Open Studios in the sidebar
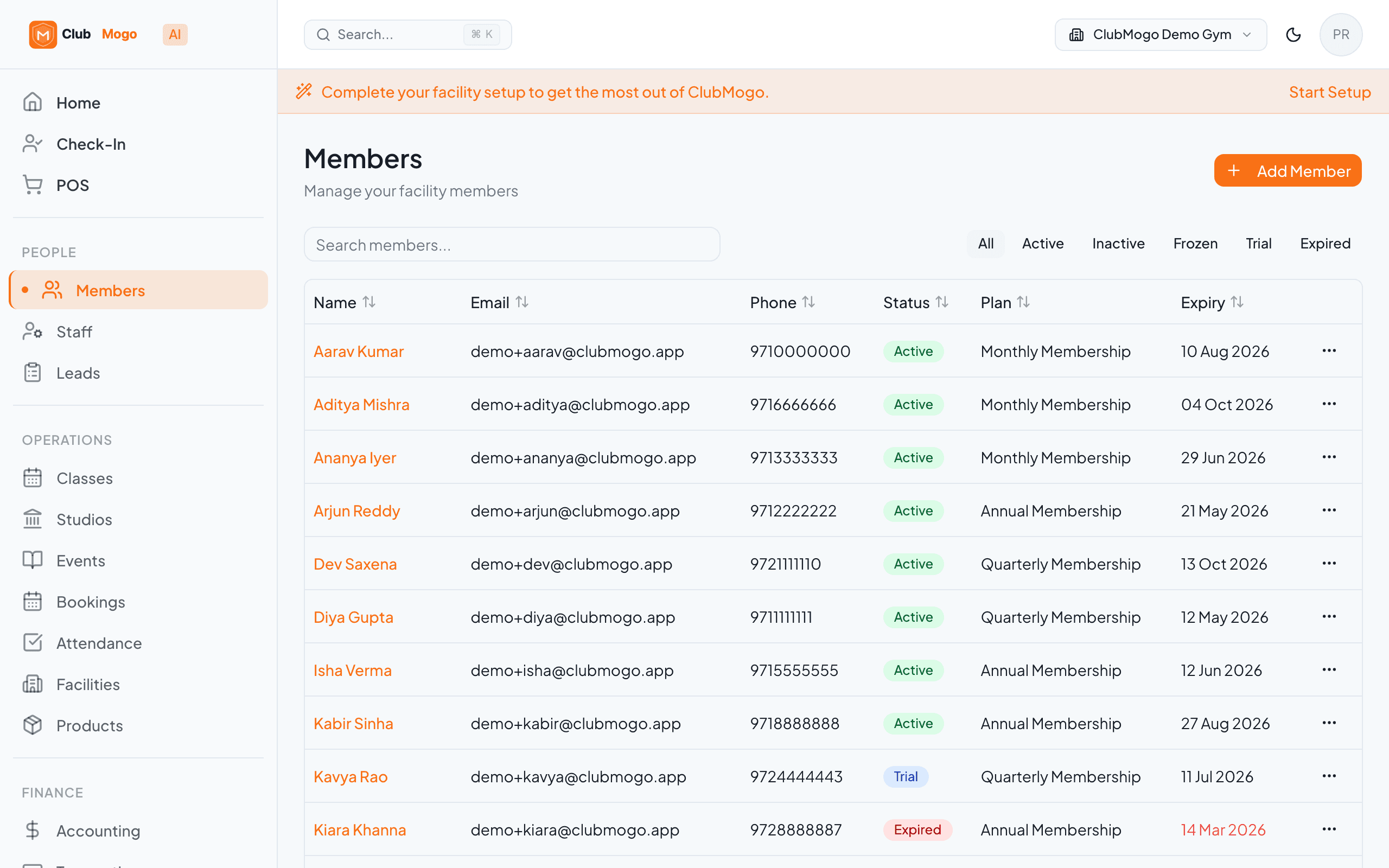Viewport: 1389px width, 868px height. (x=138, y=519)
